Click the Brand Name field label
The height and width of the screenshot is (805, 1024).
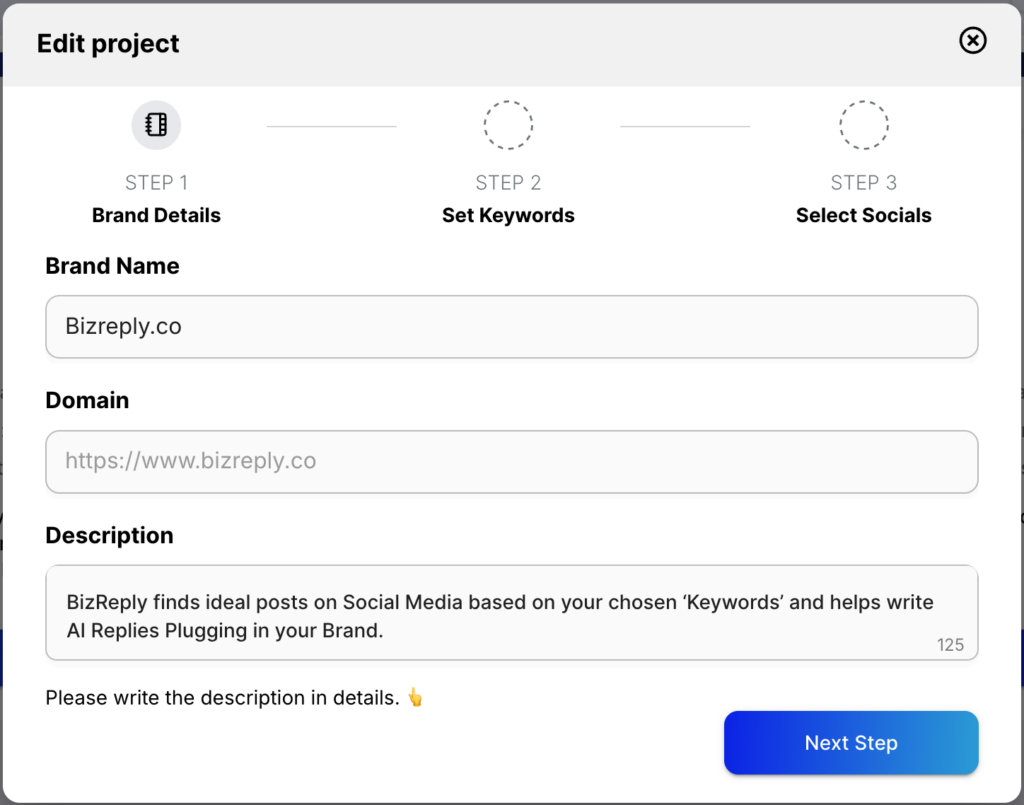[x=112, y=266]
